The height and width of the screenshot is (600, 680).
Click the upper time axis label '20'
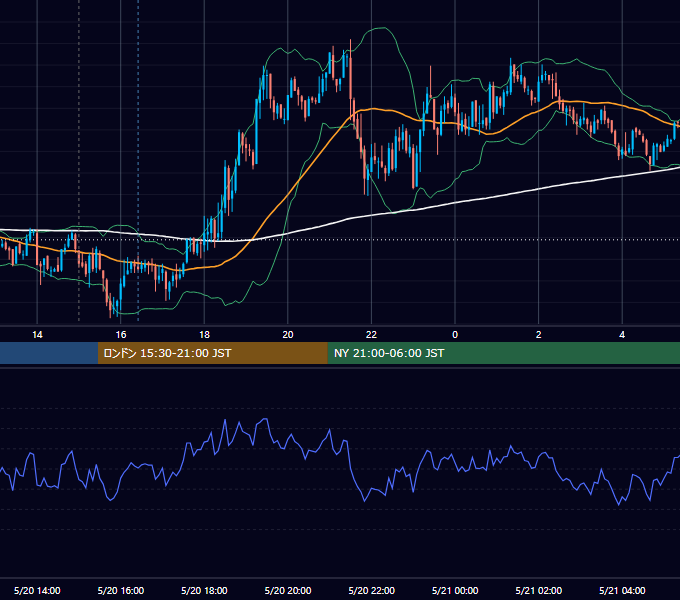(288, 334)
